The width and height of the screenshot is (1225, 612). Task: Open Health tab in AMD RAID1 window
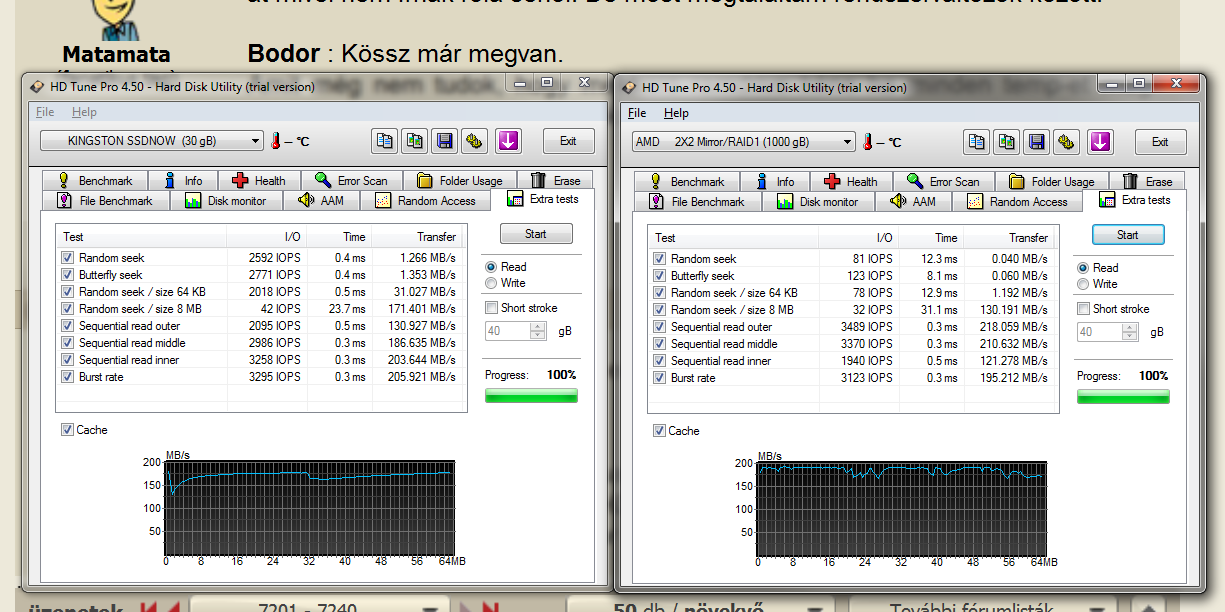(851, 182)
